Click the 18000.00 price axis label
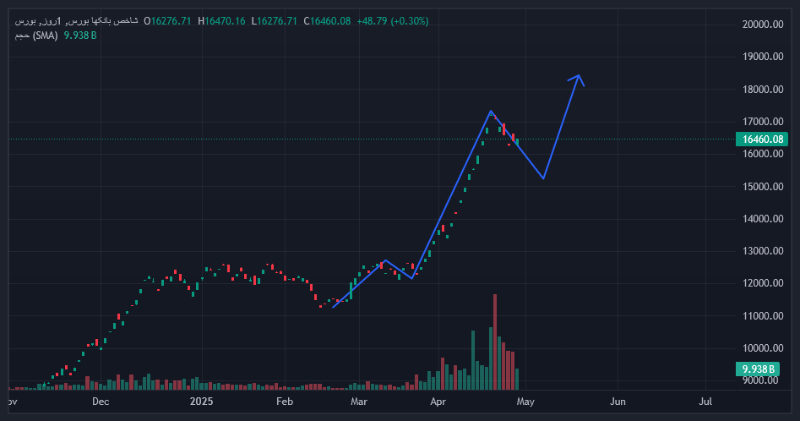The image size is (800, 421). pos(763,89)
